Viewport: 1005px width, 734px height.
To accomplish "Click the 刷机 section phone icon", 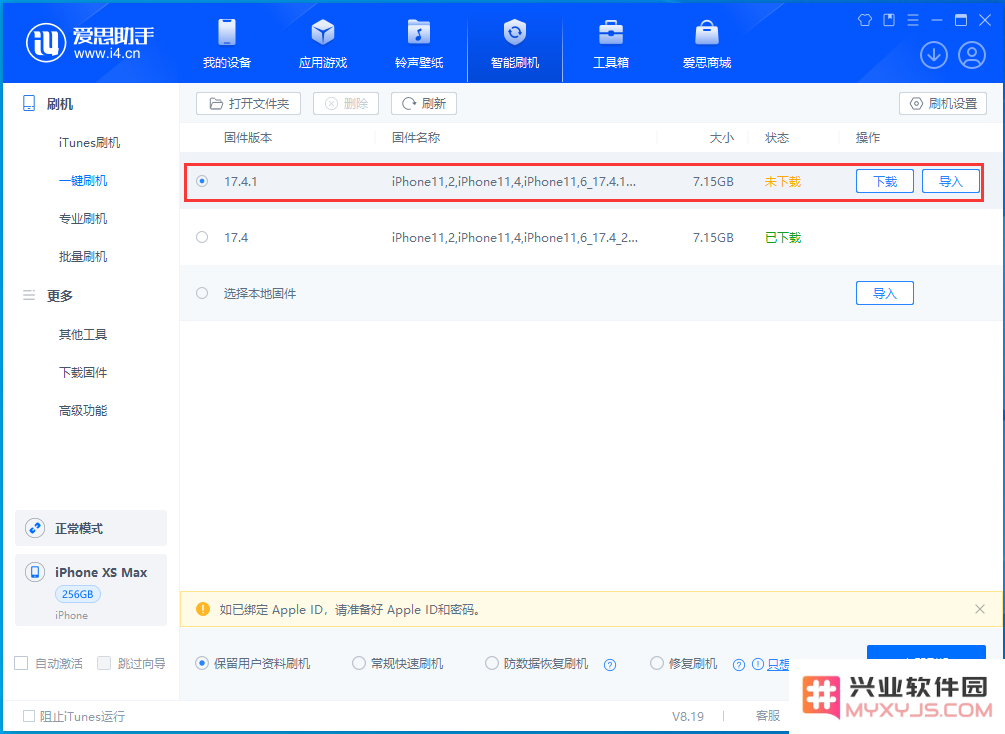I will click(x=29, y=103).
